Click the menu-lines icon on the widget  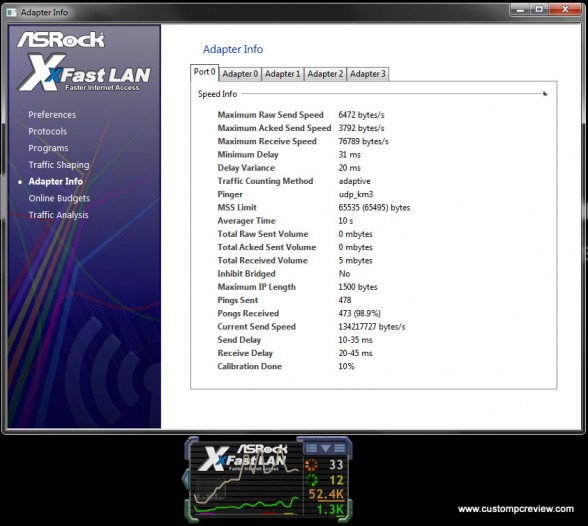[339, 448]
